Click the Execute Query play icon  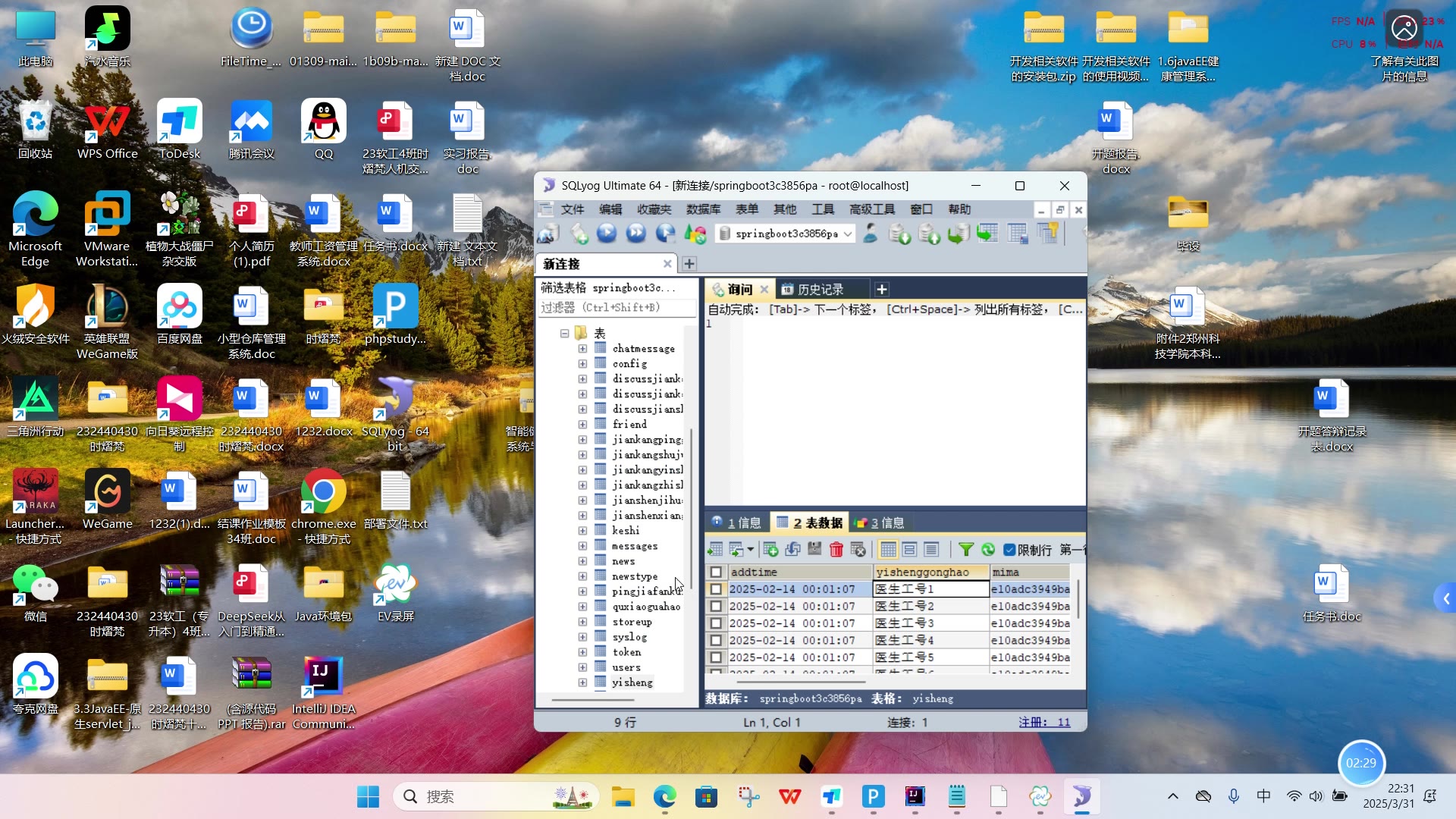pyautogui.click(x=606, y=234)
